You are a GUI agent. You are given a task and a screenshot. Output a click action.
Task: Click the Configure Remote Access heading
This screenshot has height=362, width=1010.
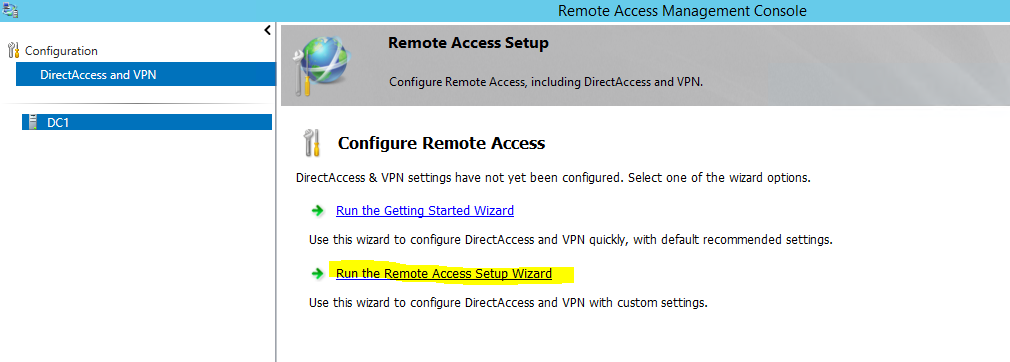coord(441,143)
